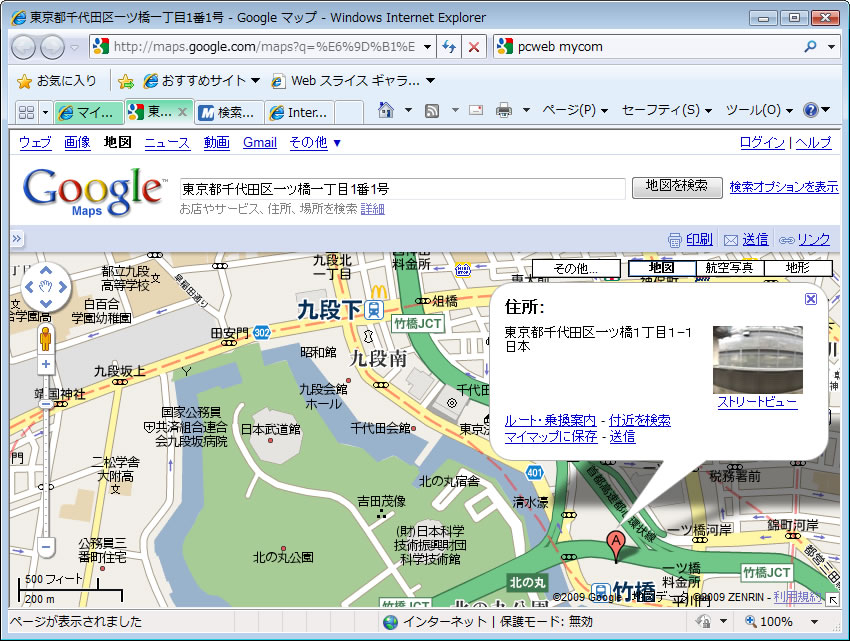Click the red A marker on map
The height and width of the screenshot is (641, 850).
(615, 546)
